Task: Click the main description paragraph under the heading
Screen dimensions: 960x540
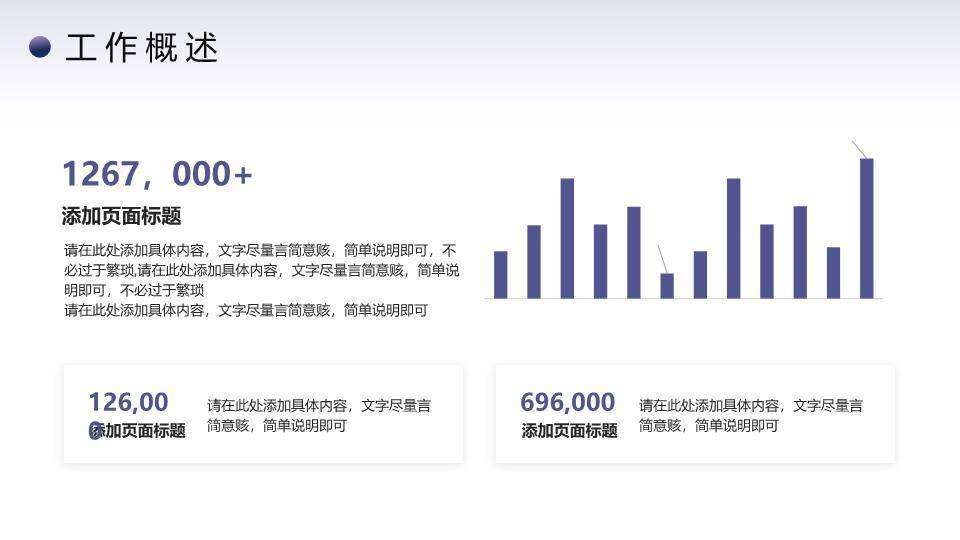Action: tap(260, 280)
